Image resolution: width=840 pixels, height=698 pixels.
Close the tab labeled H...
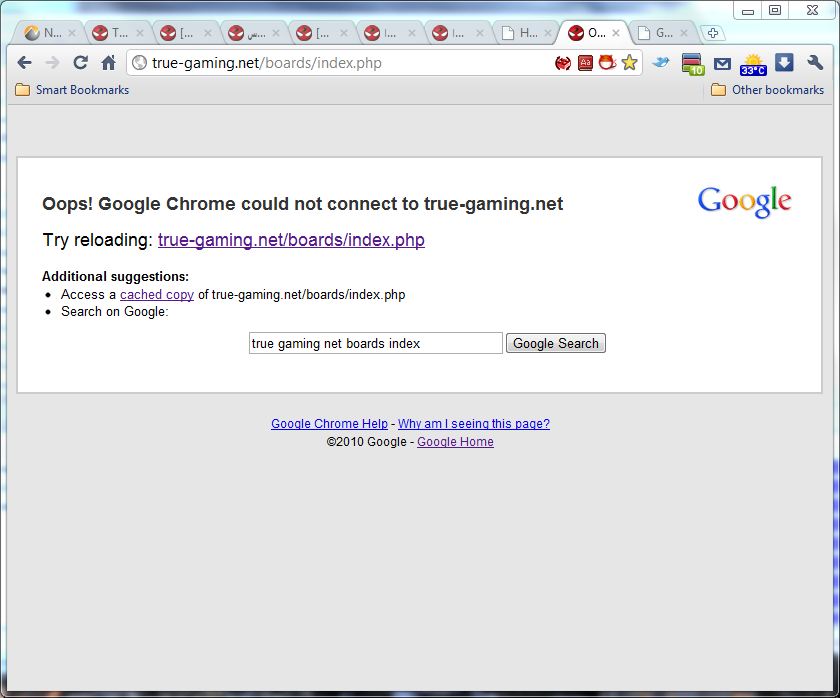(548, 33)
